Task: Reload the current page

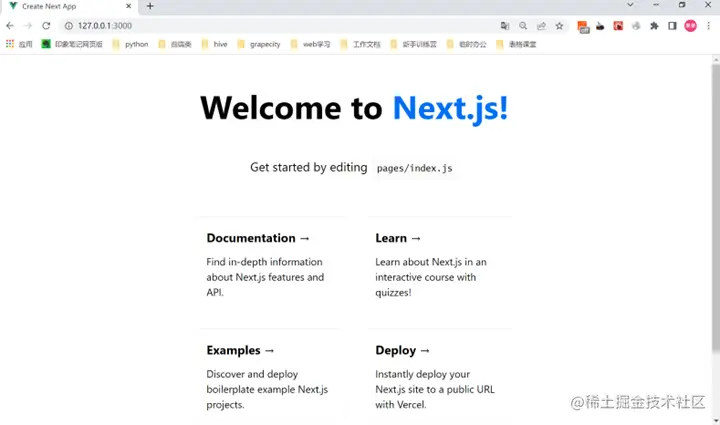Action: 46,26
